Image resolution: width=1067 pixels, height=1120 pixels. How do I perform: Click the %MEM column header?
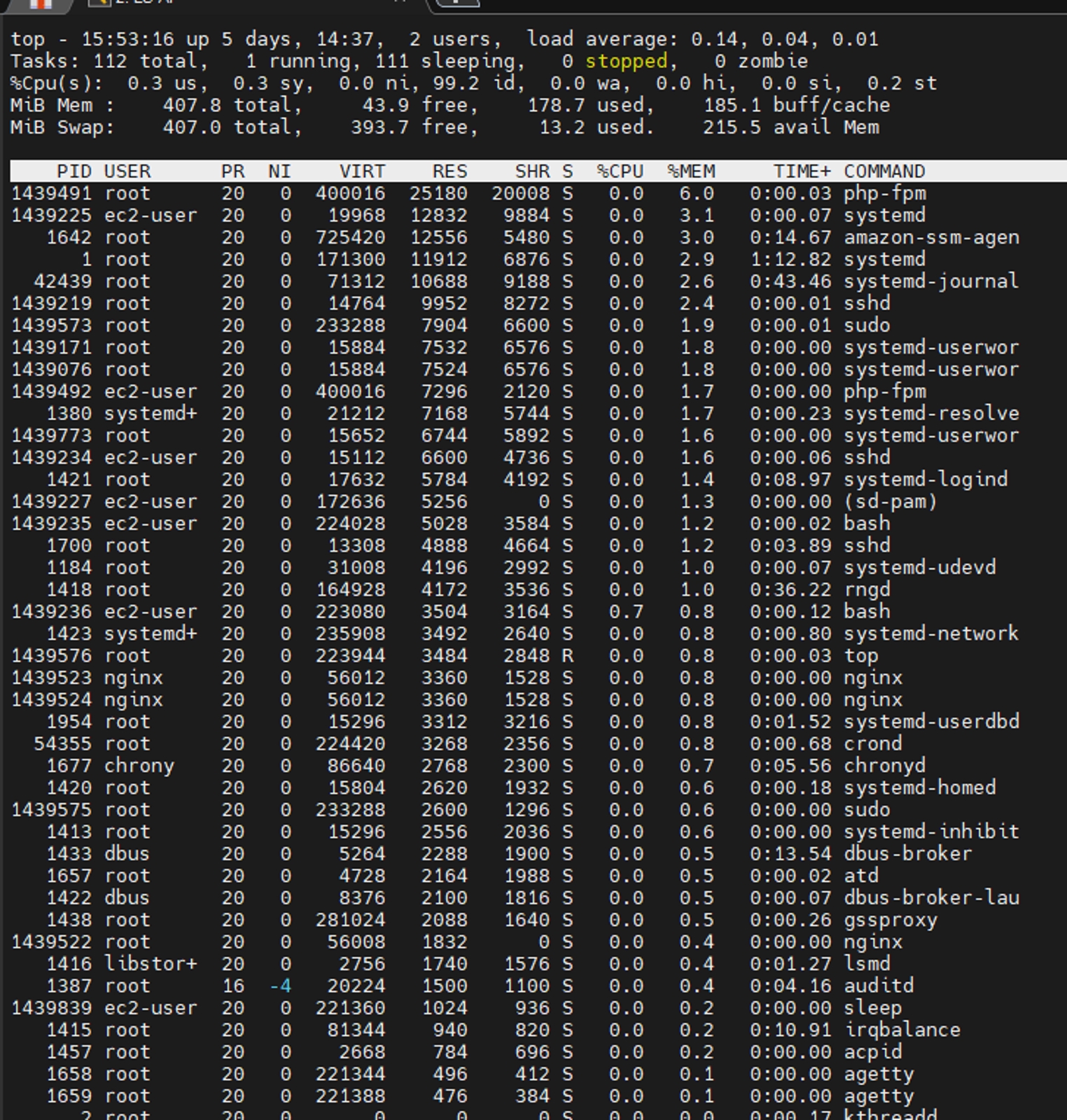pos(691,171)
